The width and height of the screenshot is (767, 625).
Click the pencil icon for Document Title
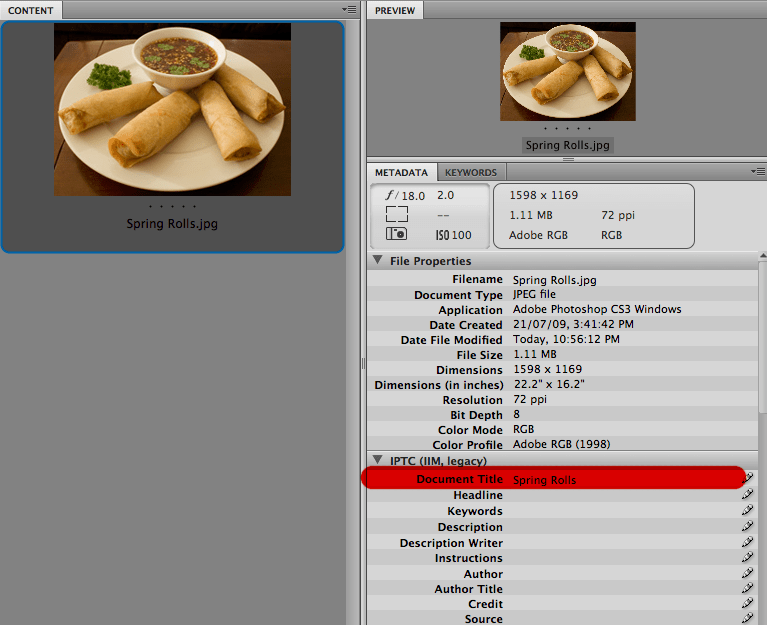747,478
